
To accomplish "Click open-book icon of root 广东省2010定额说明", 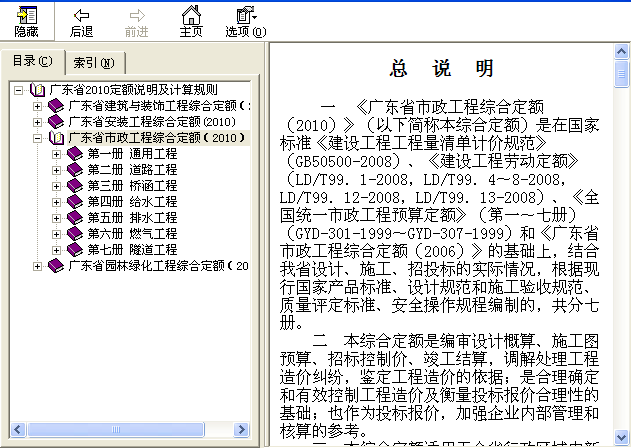I will pyautogui.click(x=37, y=90).
